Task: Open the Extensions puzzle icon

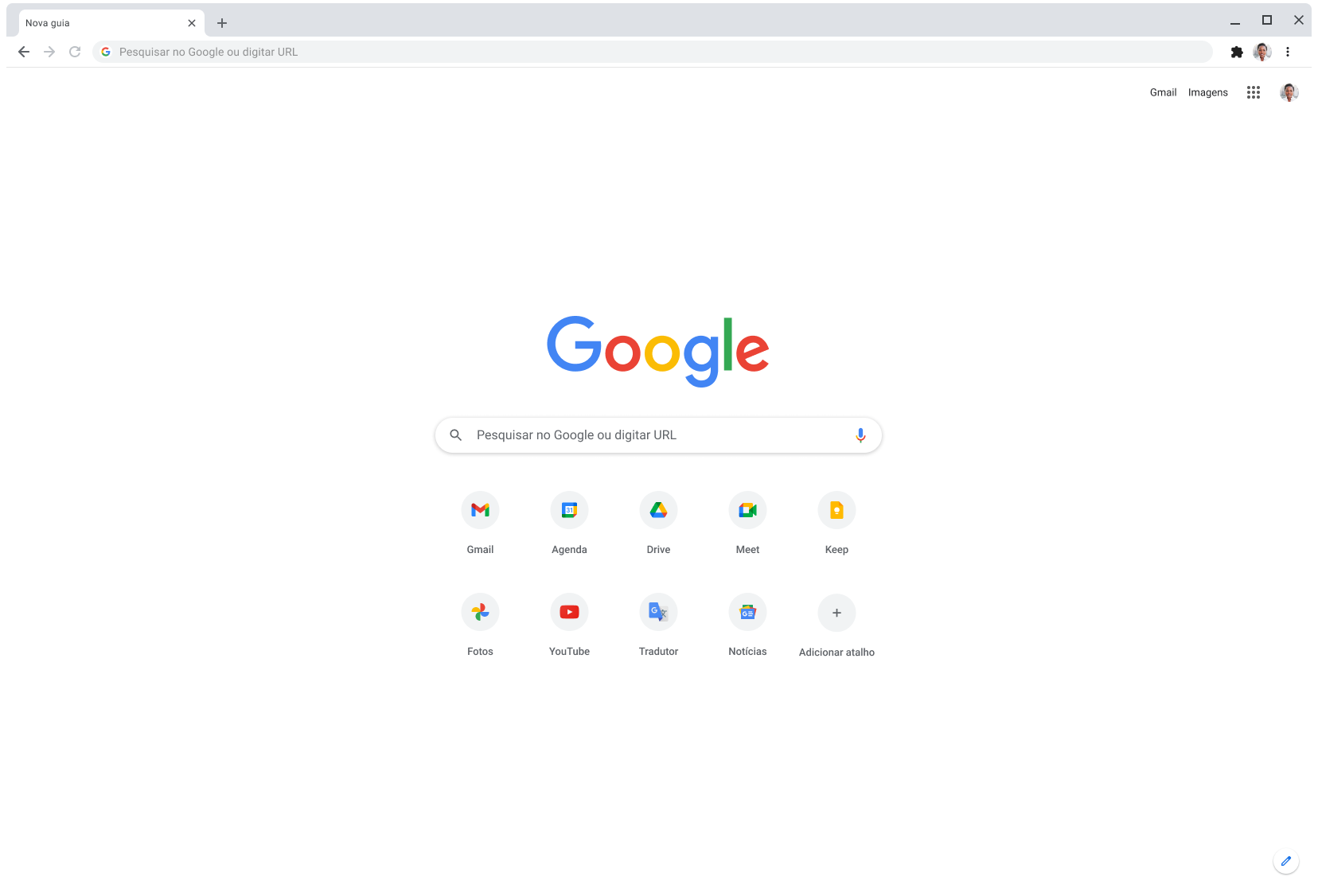Action: coord(1237,52)
